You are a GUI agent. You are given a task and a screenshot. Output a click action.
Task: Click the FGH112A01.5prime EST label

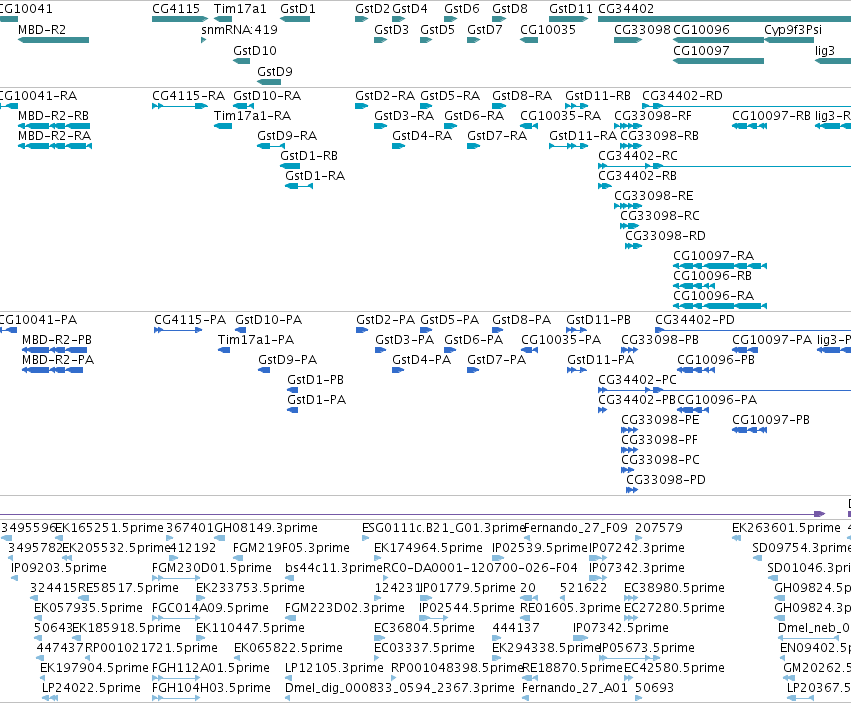(211, 668)
